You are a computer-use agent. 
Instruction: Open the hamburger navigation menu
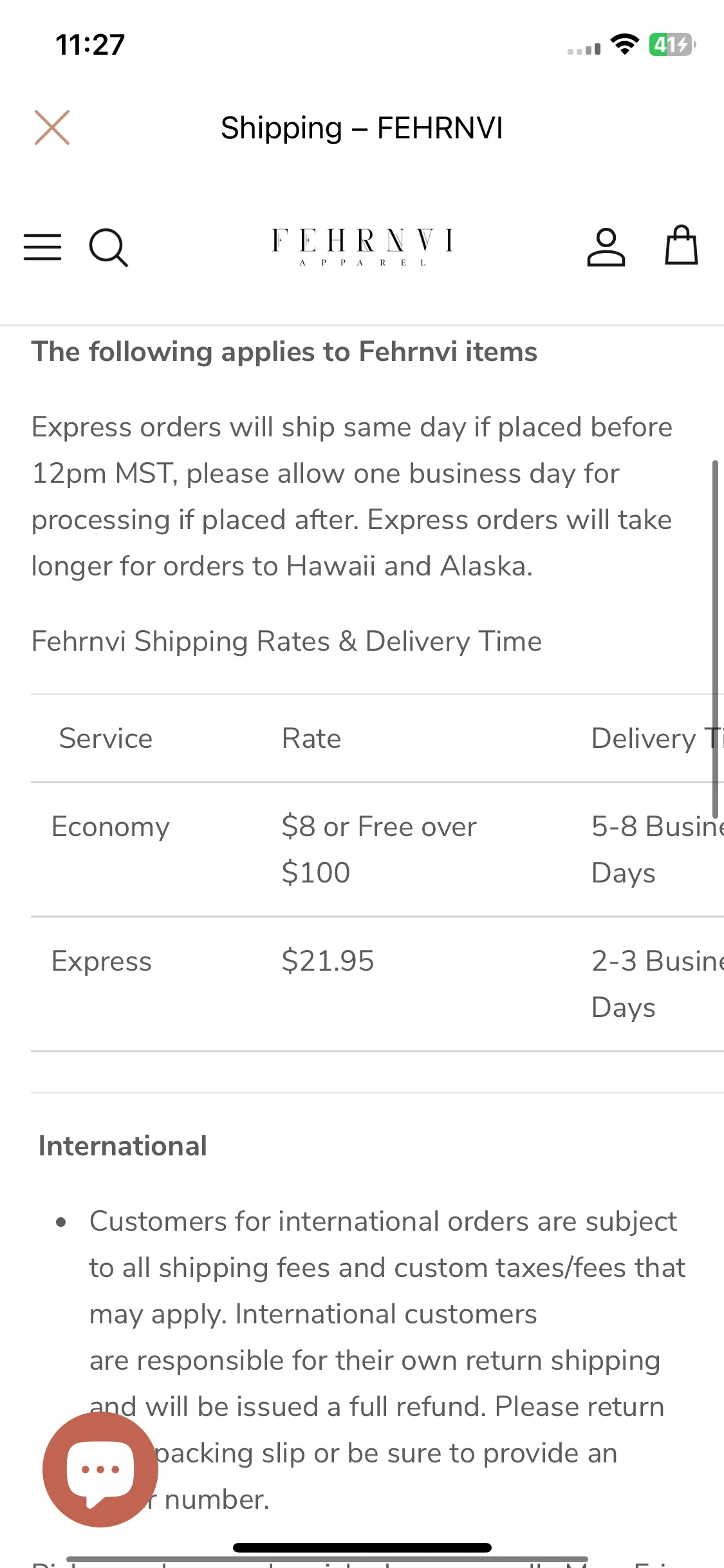pos(42,247)
